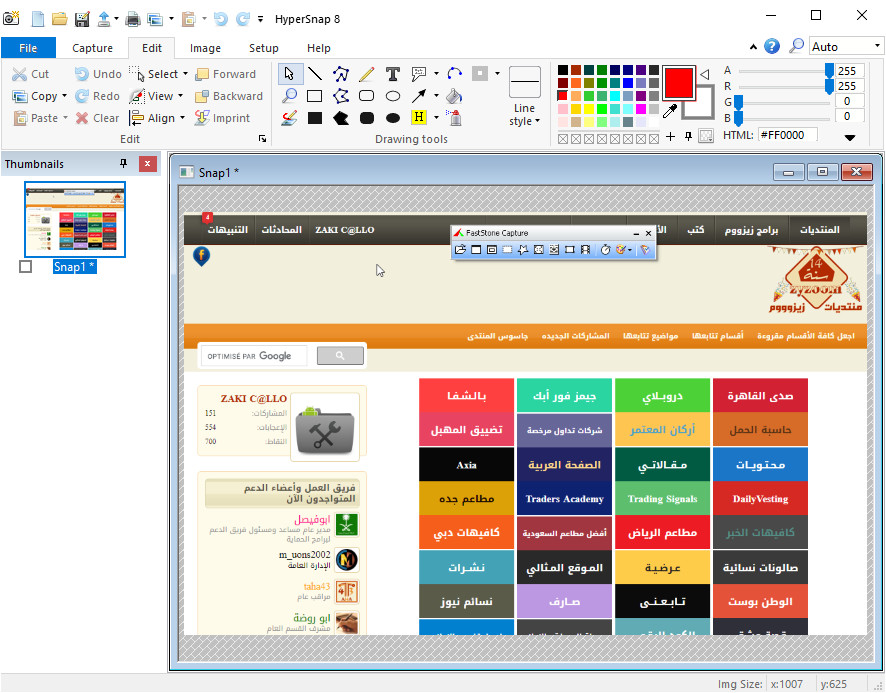Image resolution: width=886 pixels, height=693 pixels.
Task: Select the outlined ellipse tool
Action: 393,96
